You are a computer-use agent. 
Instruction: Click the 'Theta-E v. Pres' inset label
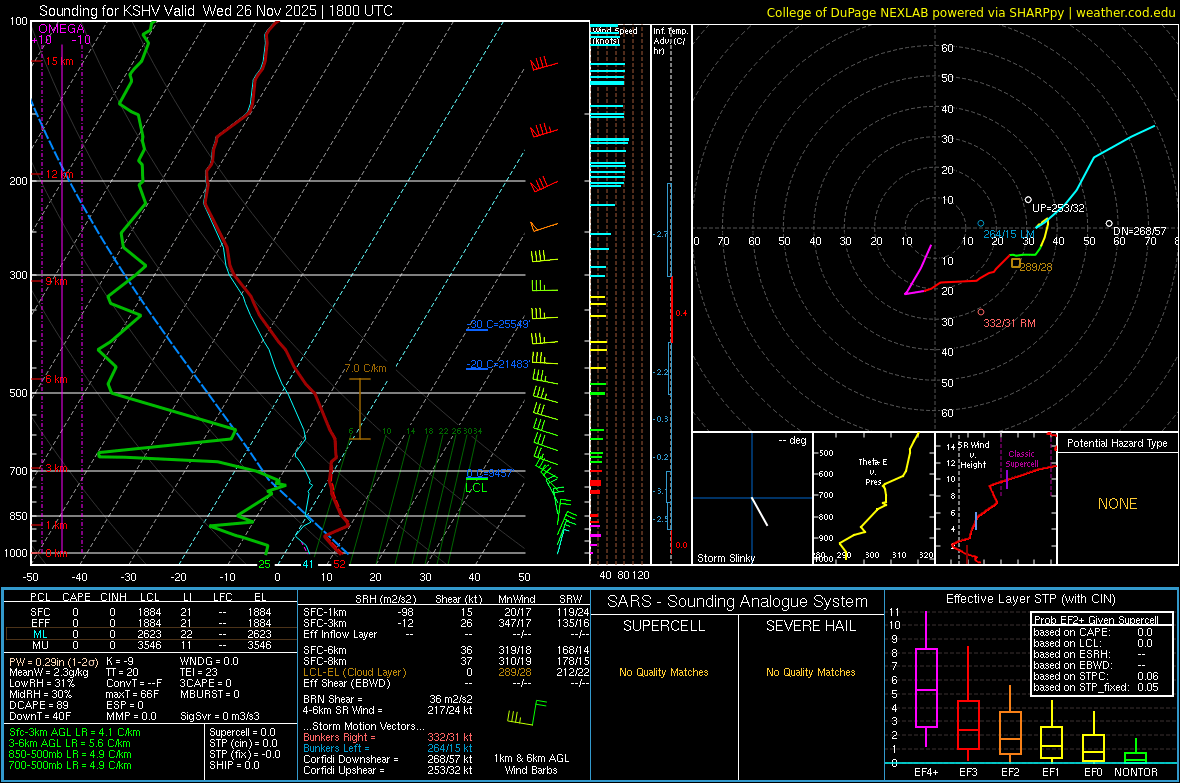[873, 471]
